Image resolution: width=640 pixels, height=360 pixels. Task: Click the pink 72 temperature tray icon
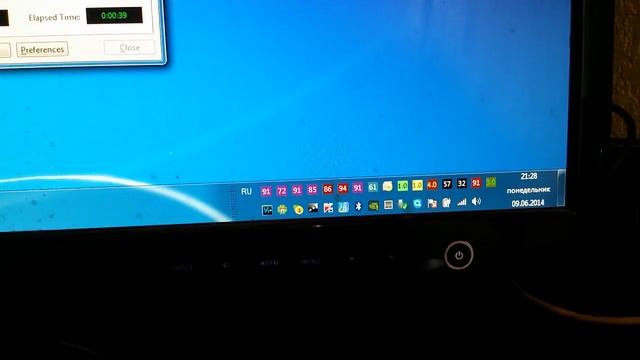pos(282,191)
